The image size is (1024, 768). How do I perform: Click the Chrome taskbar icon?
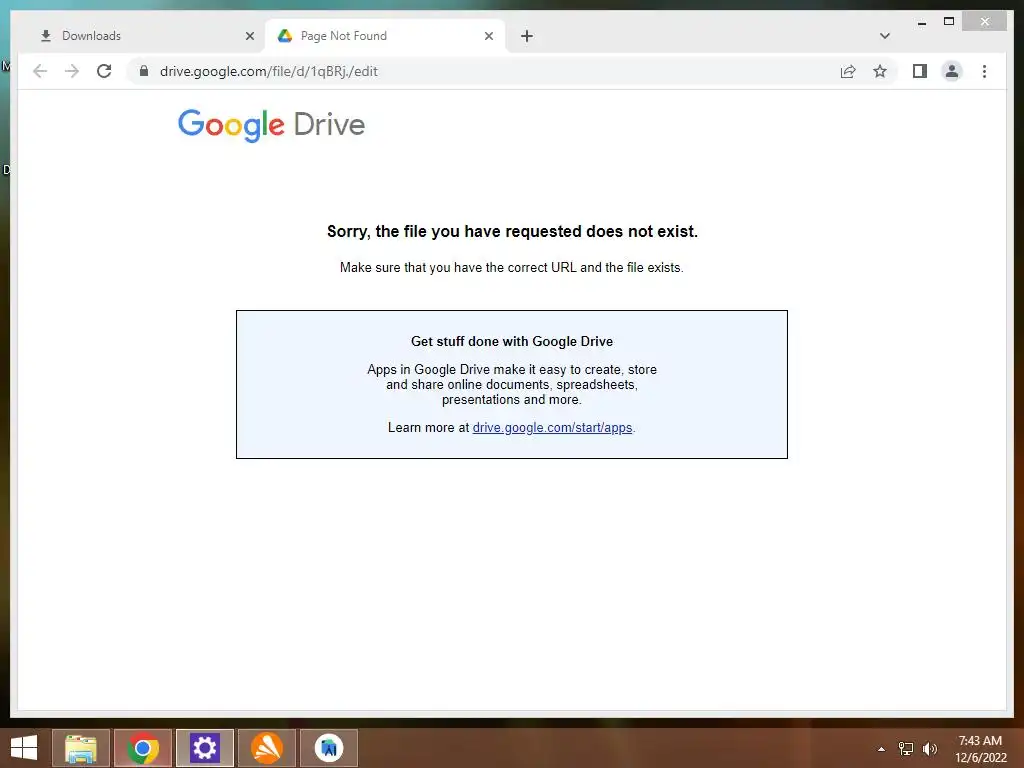pos(143,748)
